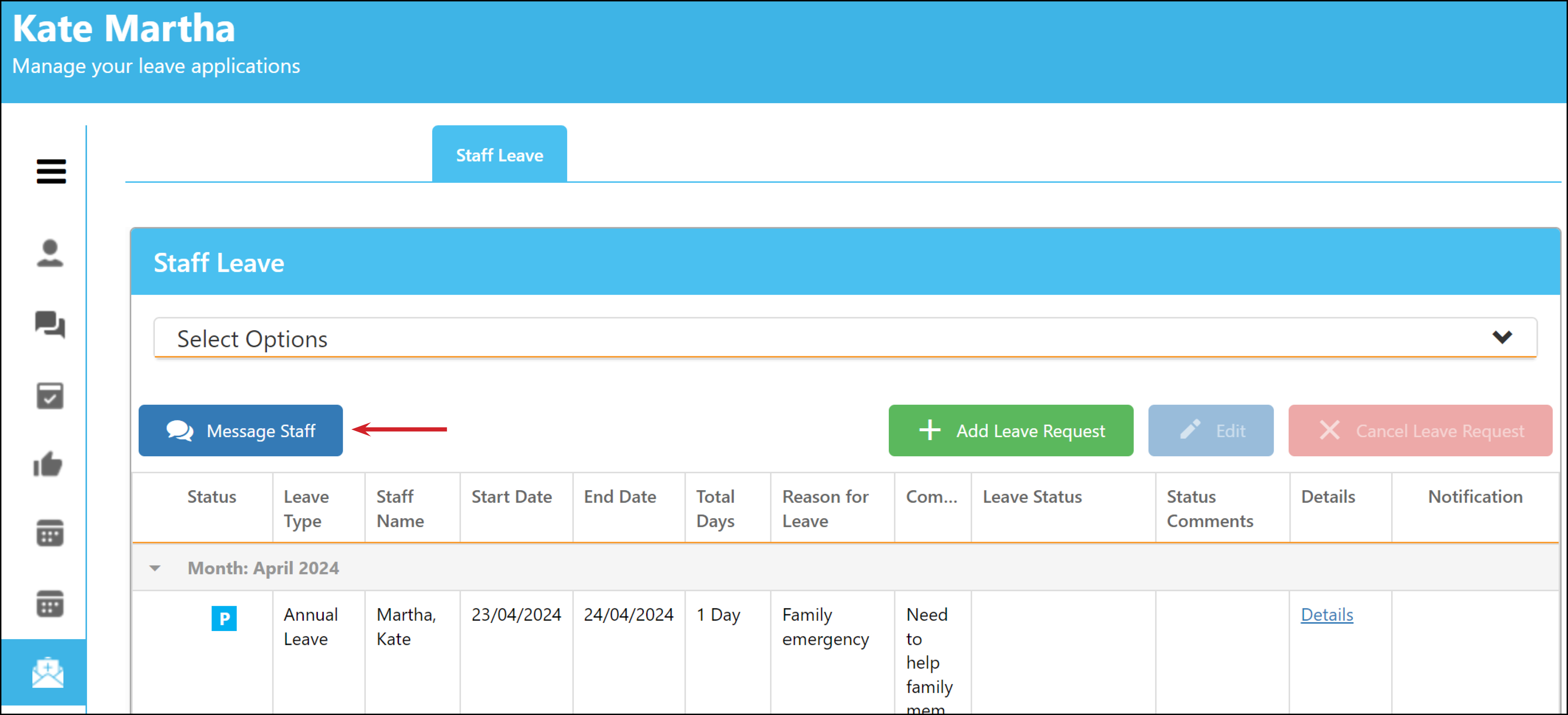Collapse the Month: April 2024 group

(155, 568)
